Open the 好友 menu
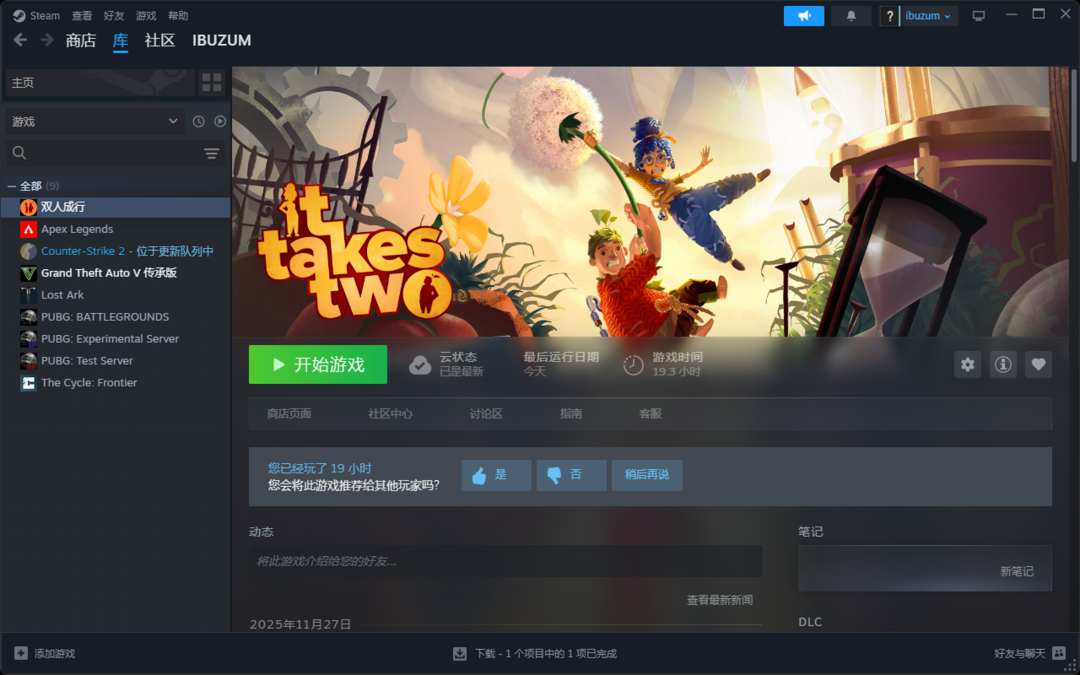 pos(114,16)
